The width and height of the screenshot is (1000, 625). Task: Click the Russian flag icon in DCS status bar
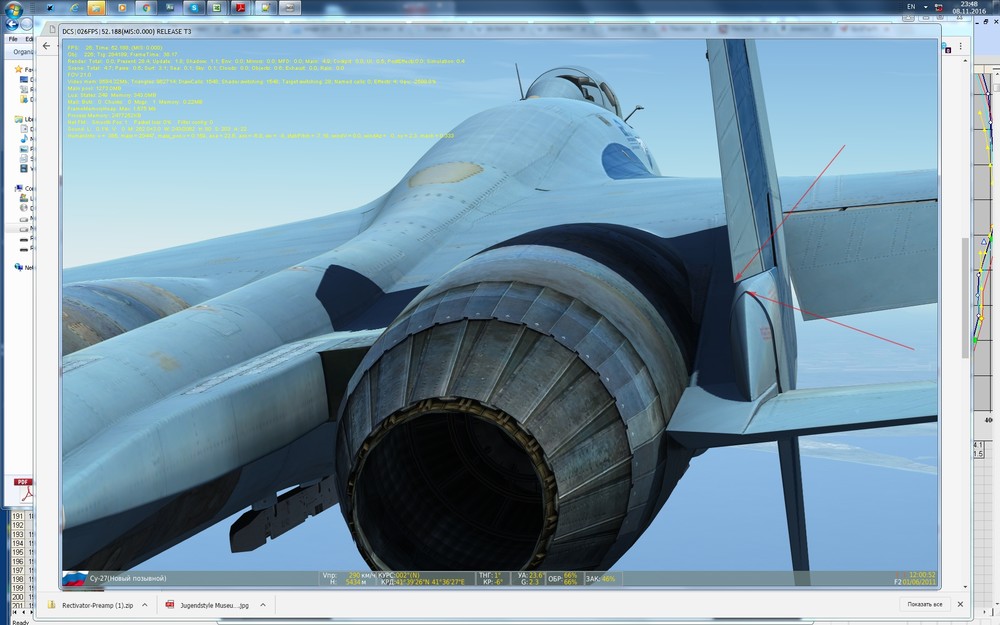pyautogui.click(x=73, y=577)
